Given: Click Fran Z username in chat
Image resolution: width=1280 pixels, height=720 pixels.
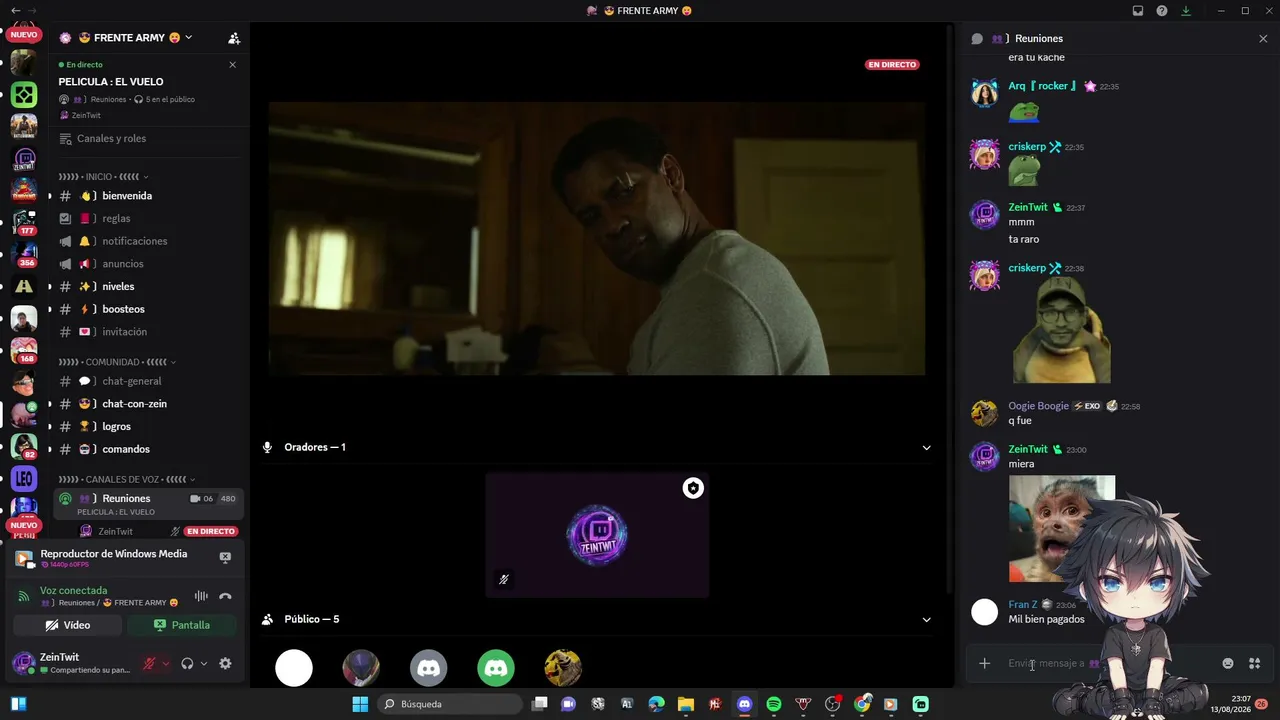Looking at the screenshot, I should pos(1022,605).
